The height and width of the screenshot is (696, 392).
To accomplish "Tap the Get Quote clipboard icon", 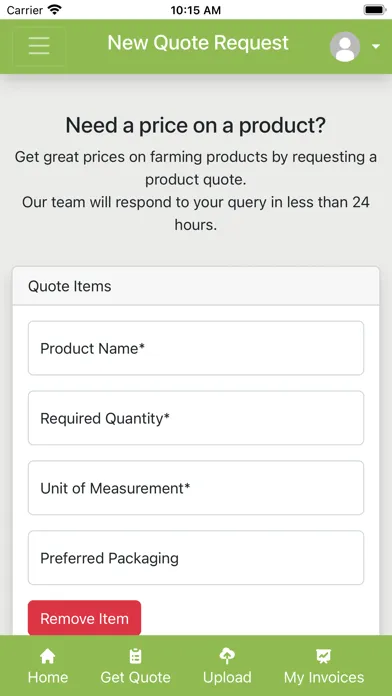I will 135,656.
